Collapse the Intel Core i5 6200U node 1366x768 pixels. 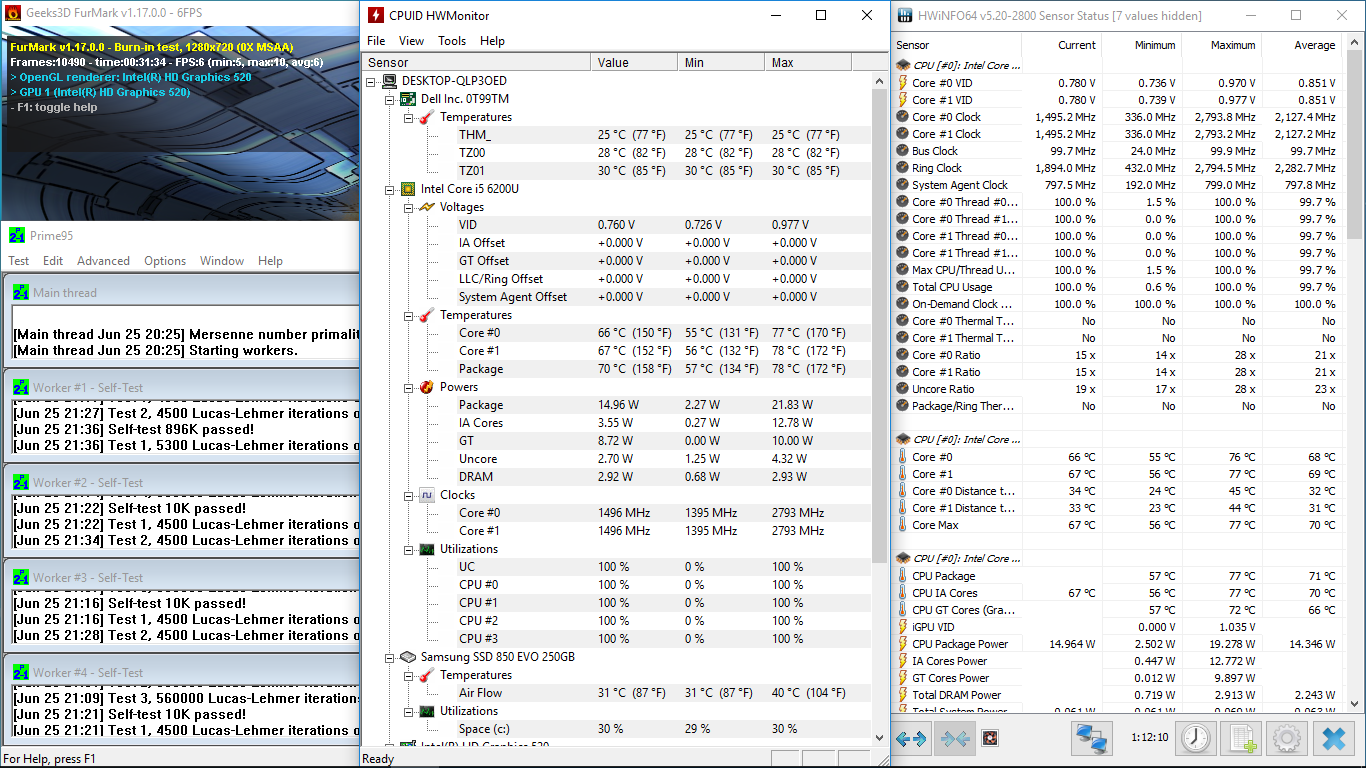pos(390,189)
